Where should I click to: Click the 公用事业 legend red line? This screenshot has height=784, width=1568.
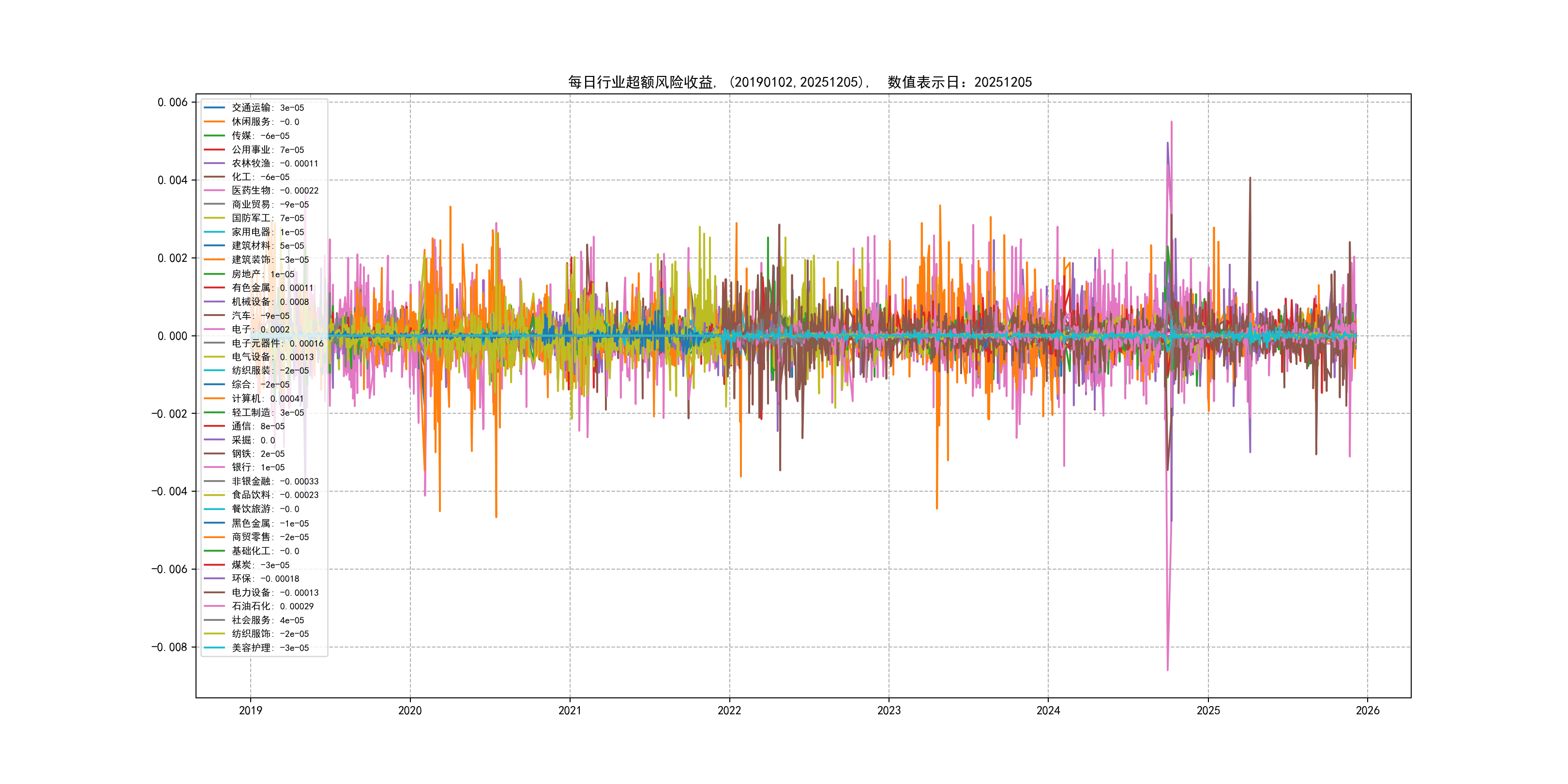pyautogui.click(x=214, y=150)
